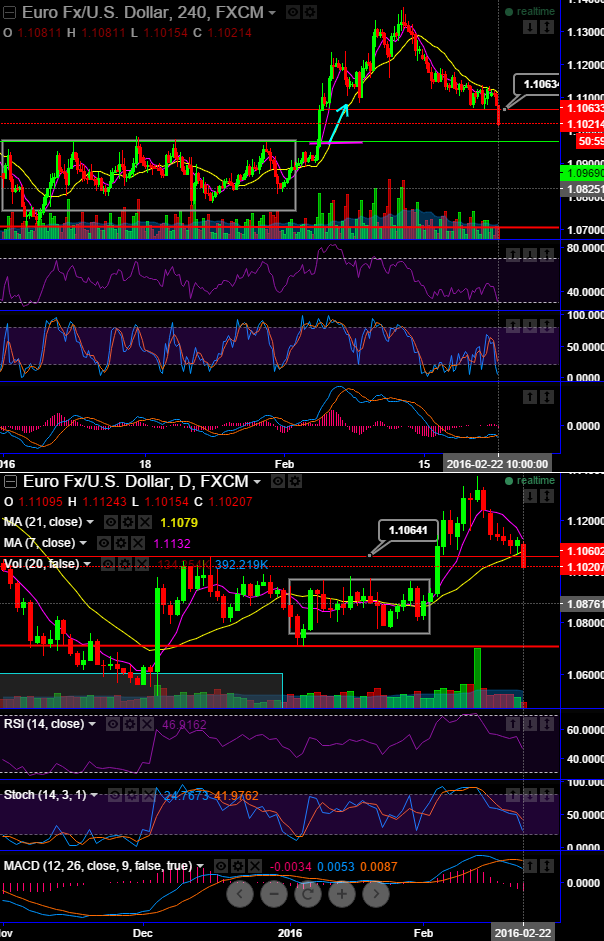
Task: Open dropdown beside Euro Fx/U.S. Dollar, D, FXCM
Action: coord(258,481)
